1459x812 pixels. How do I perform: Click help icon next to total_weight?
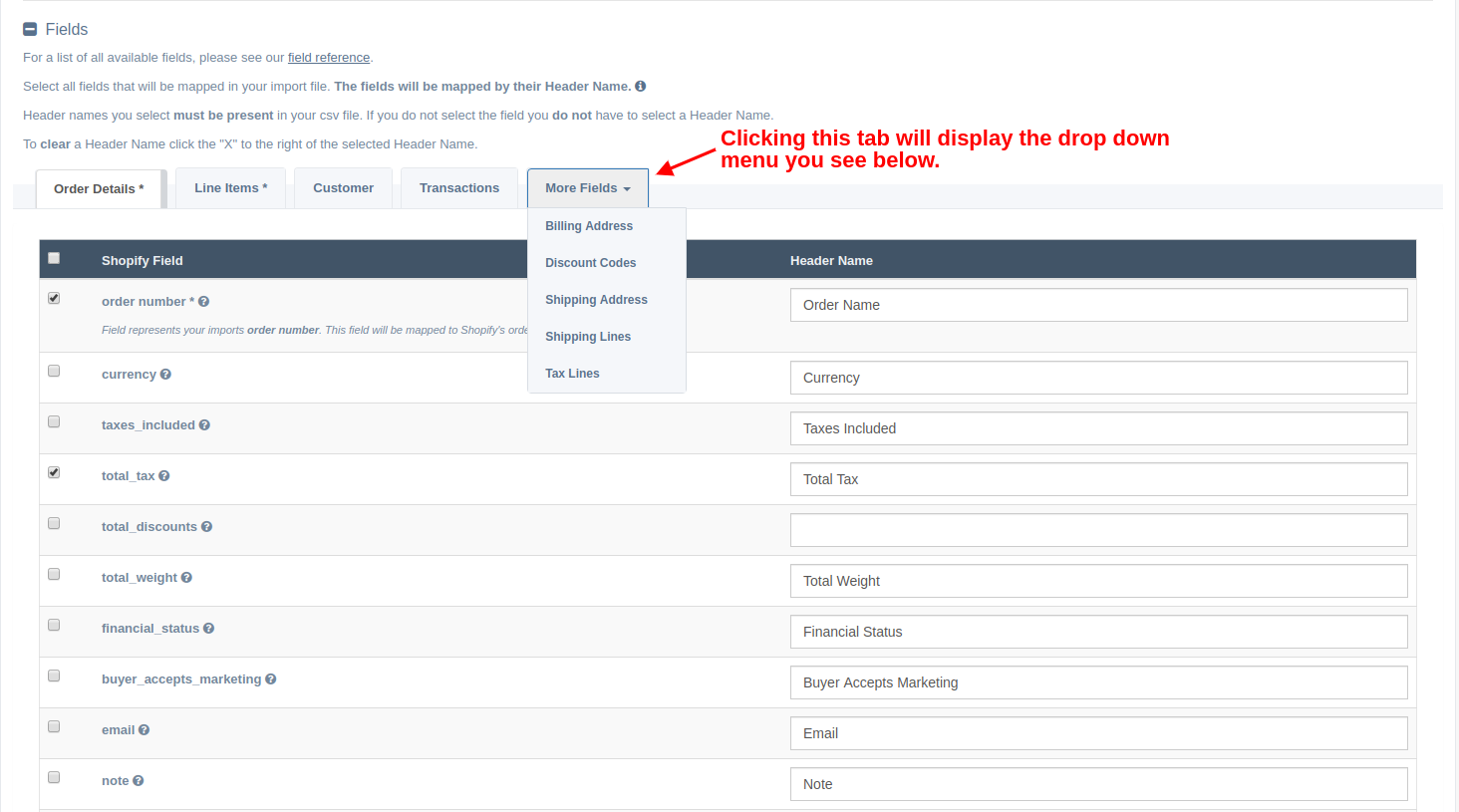pos(186,578)
